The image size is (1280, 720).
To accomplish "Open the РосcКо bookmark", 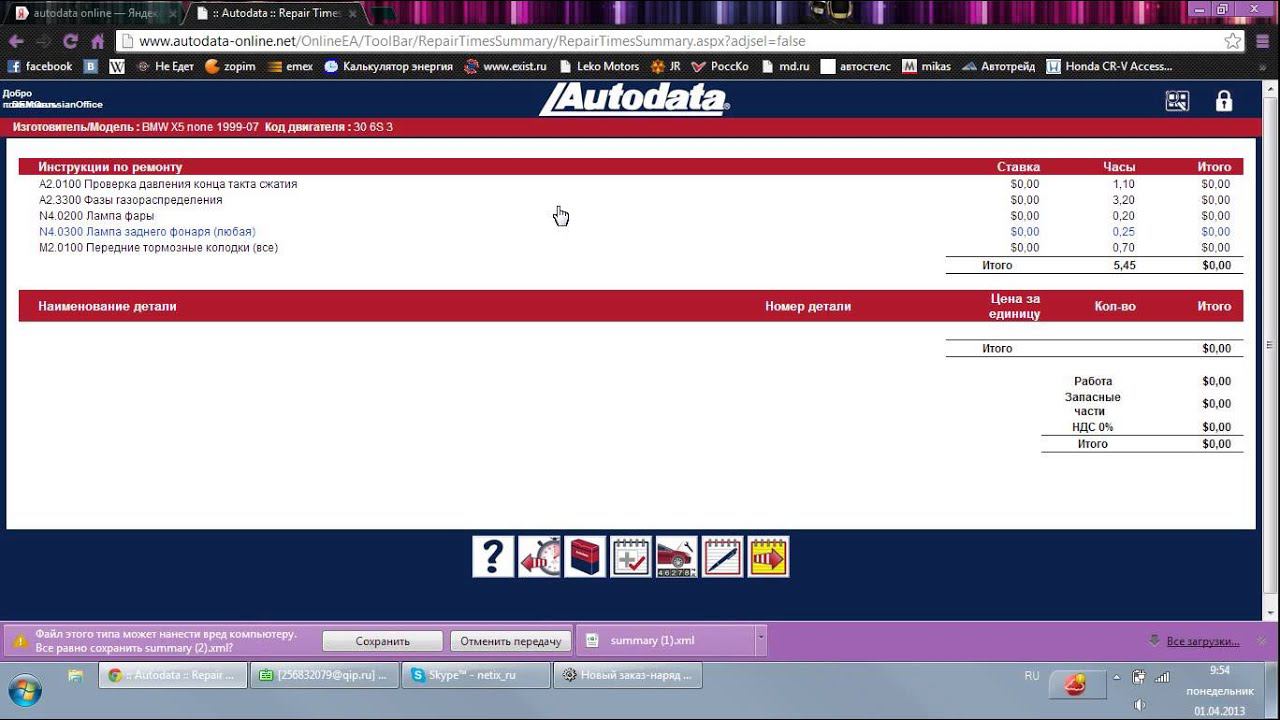I will coord(720,67).
